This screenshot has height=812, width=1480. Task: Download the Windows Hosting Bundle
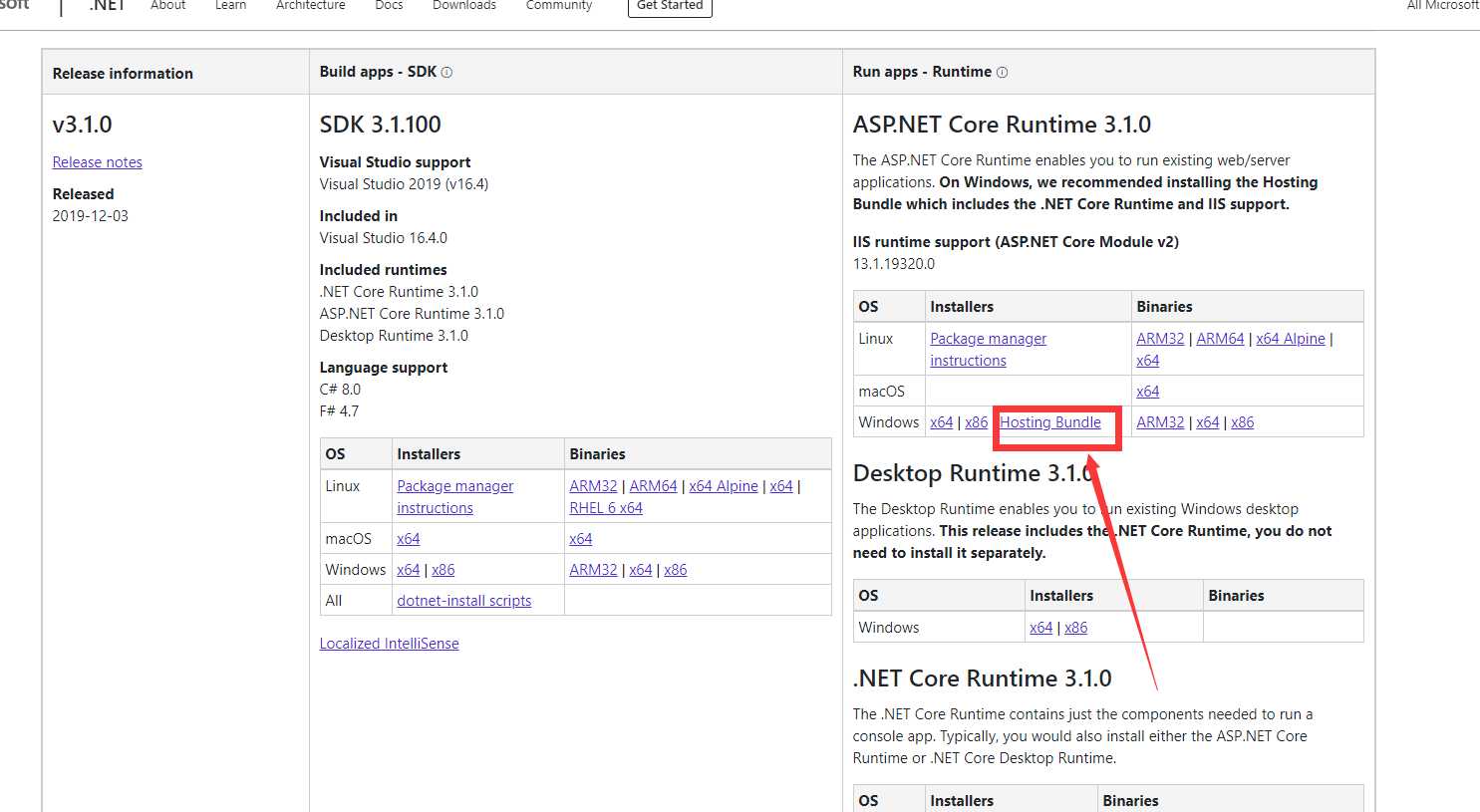(1050, 422)
